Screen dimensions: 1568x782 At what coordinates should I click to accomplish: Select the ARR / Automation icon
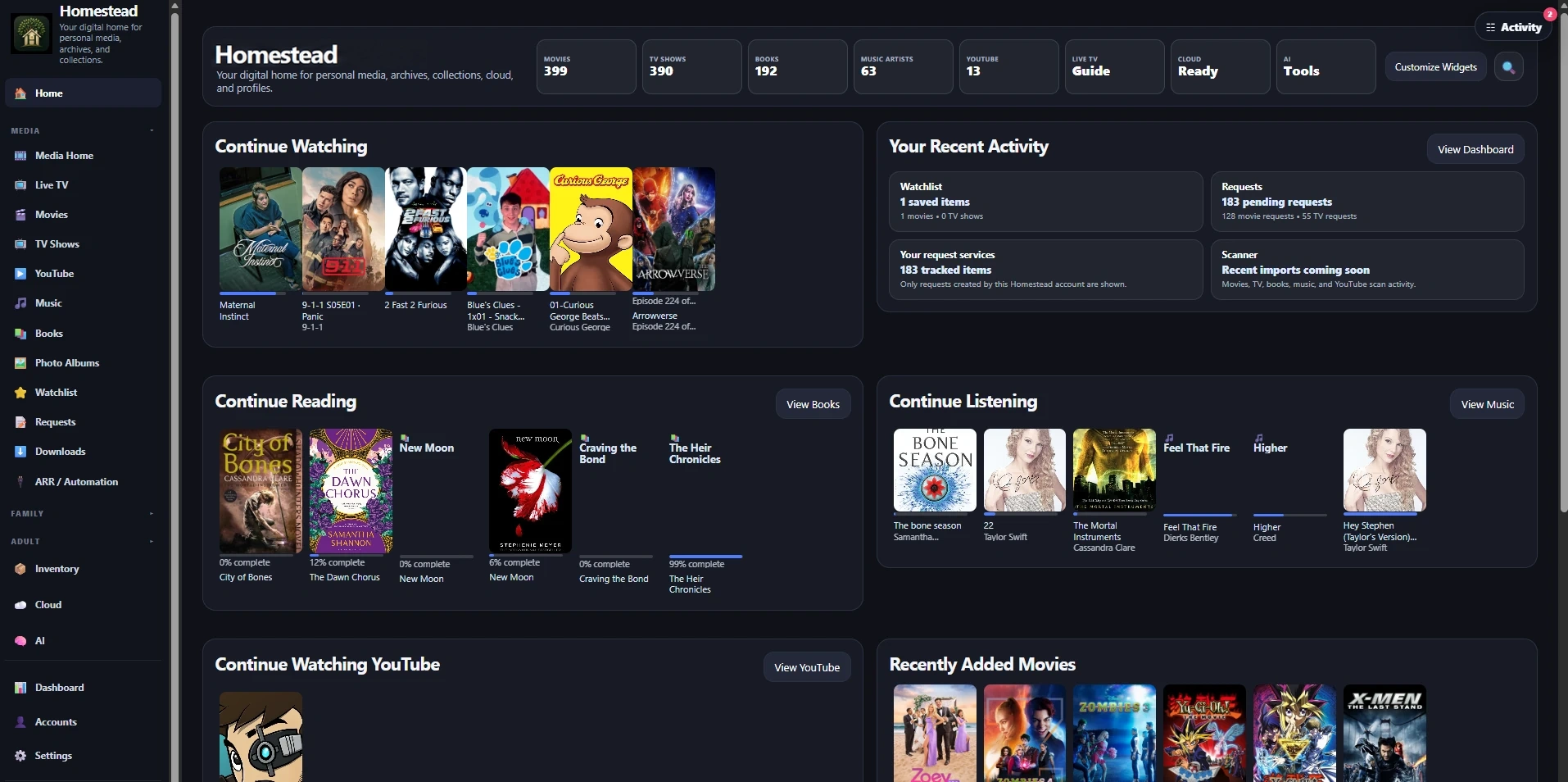pos(20,482)
